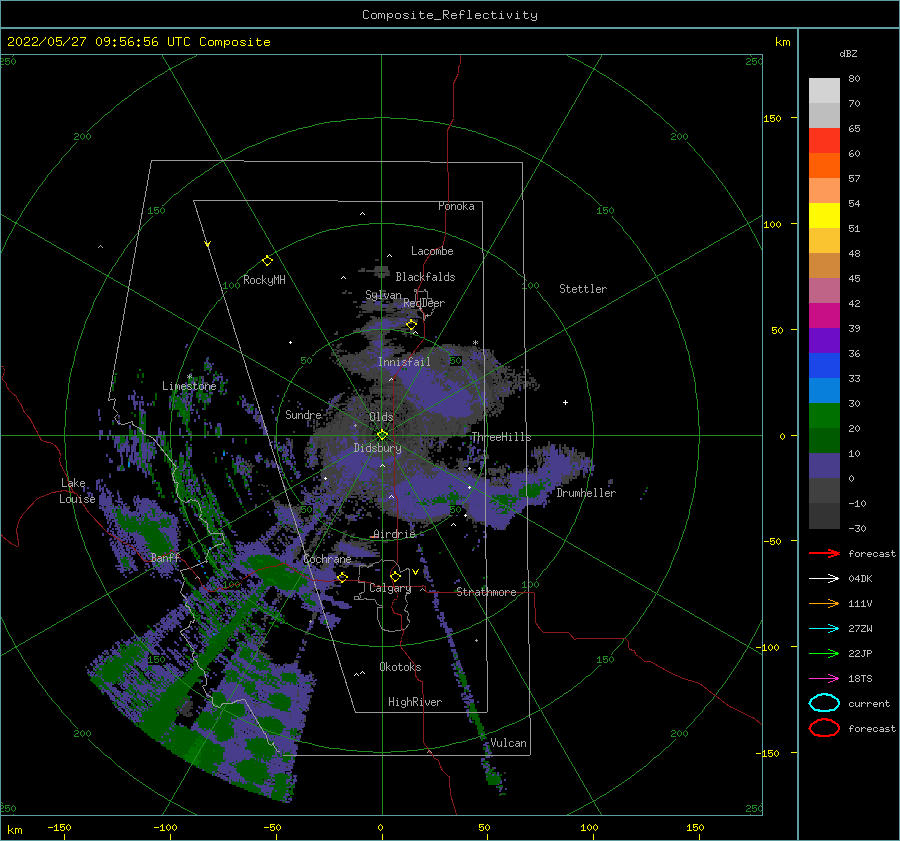Screen dimensions: 900x841
Task: Pick the red 60–65 dBZ color swatch
Action: pyautogui.click(x=824, y=141)
